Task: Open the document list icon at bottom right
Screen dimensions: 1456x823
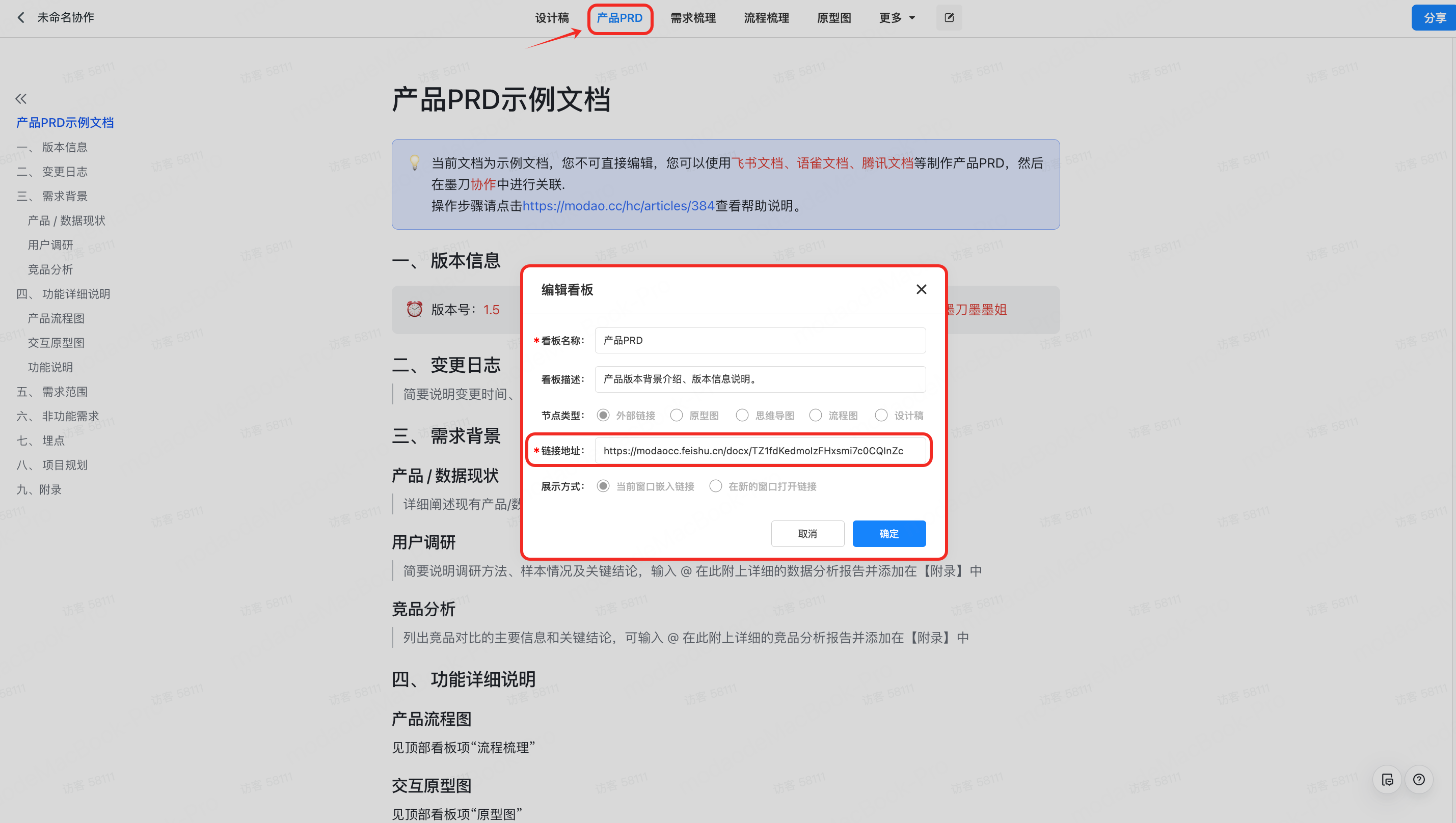Action: [x=1387, y=780]
